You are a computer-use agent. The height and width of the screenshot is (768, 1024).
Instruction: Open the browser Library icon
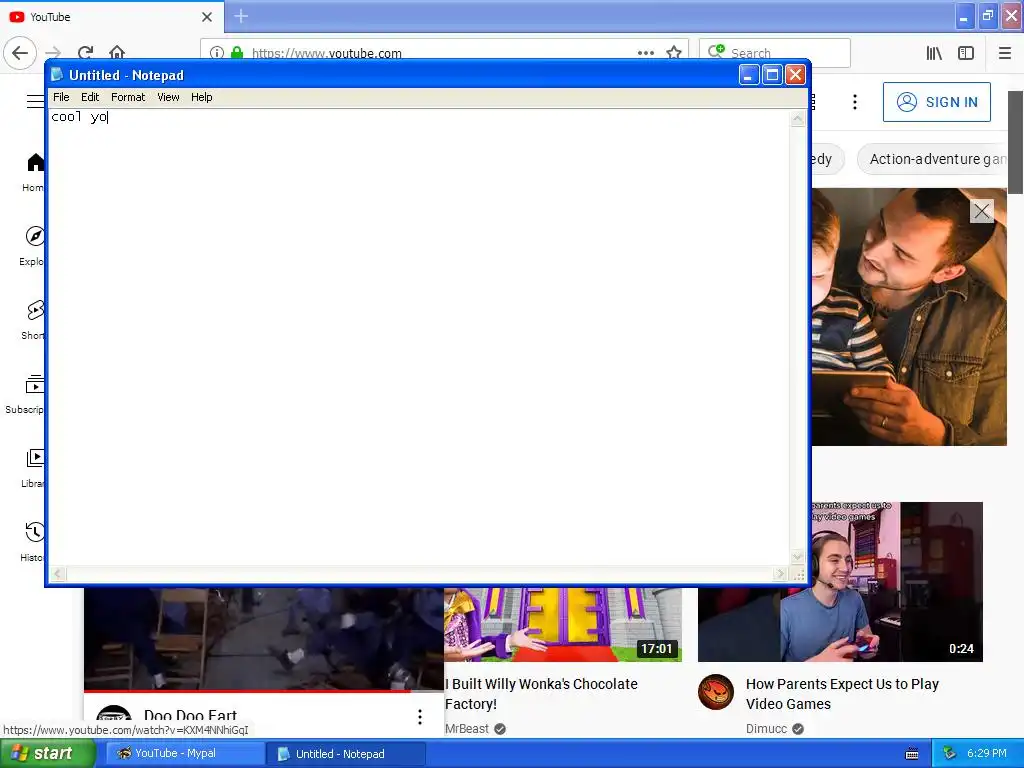click(x=934, y=53)
